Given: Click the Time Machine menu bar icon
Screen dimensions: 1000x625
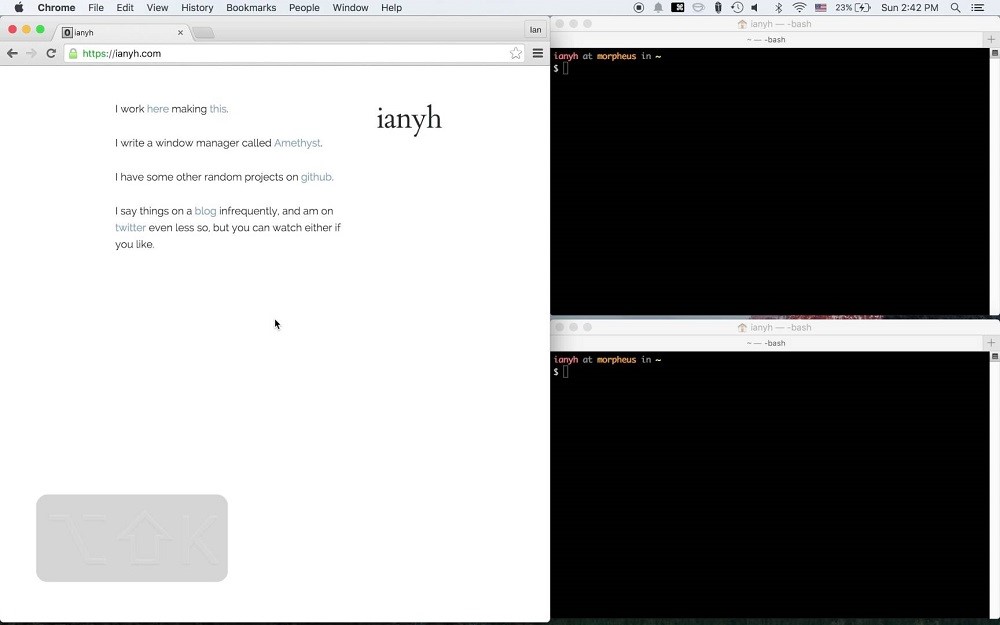Looking at the screenshot, I should [x=737, y=8].
